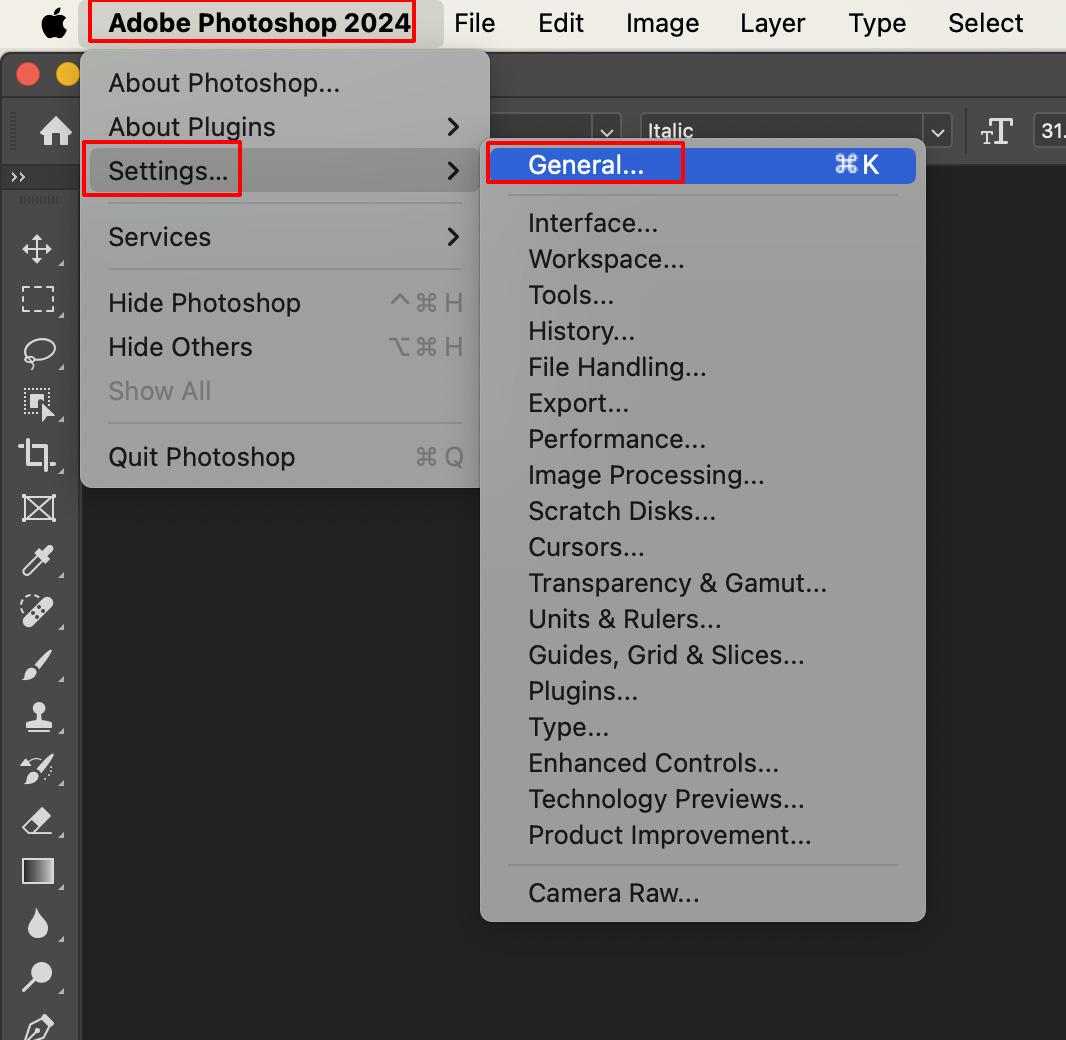
Task: Open Scratch Disks... settings
Action: (x=703, y=511)
